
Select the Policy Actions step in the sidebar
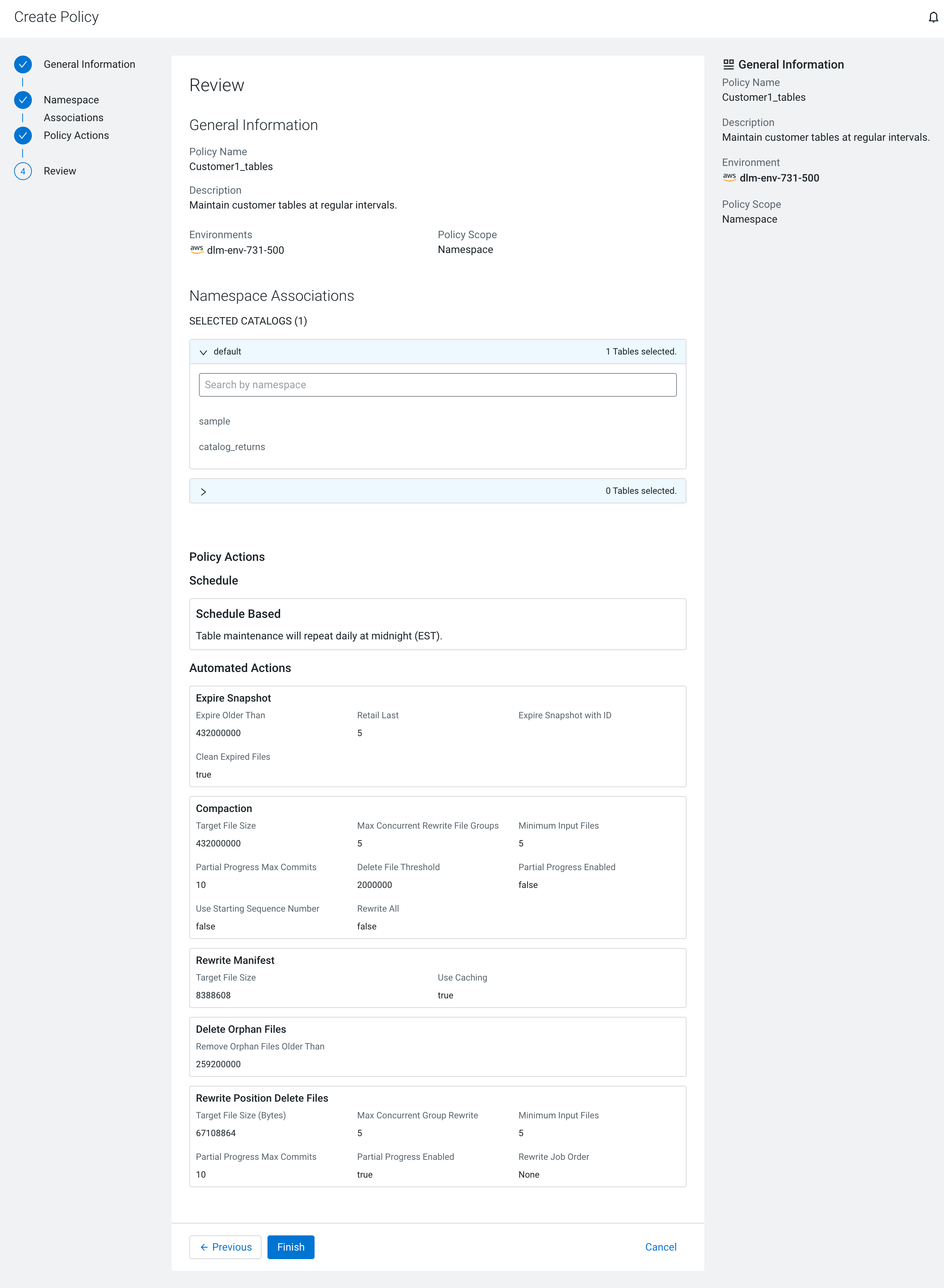pyautogui.click(x=76, y=135)
